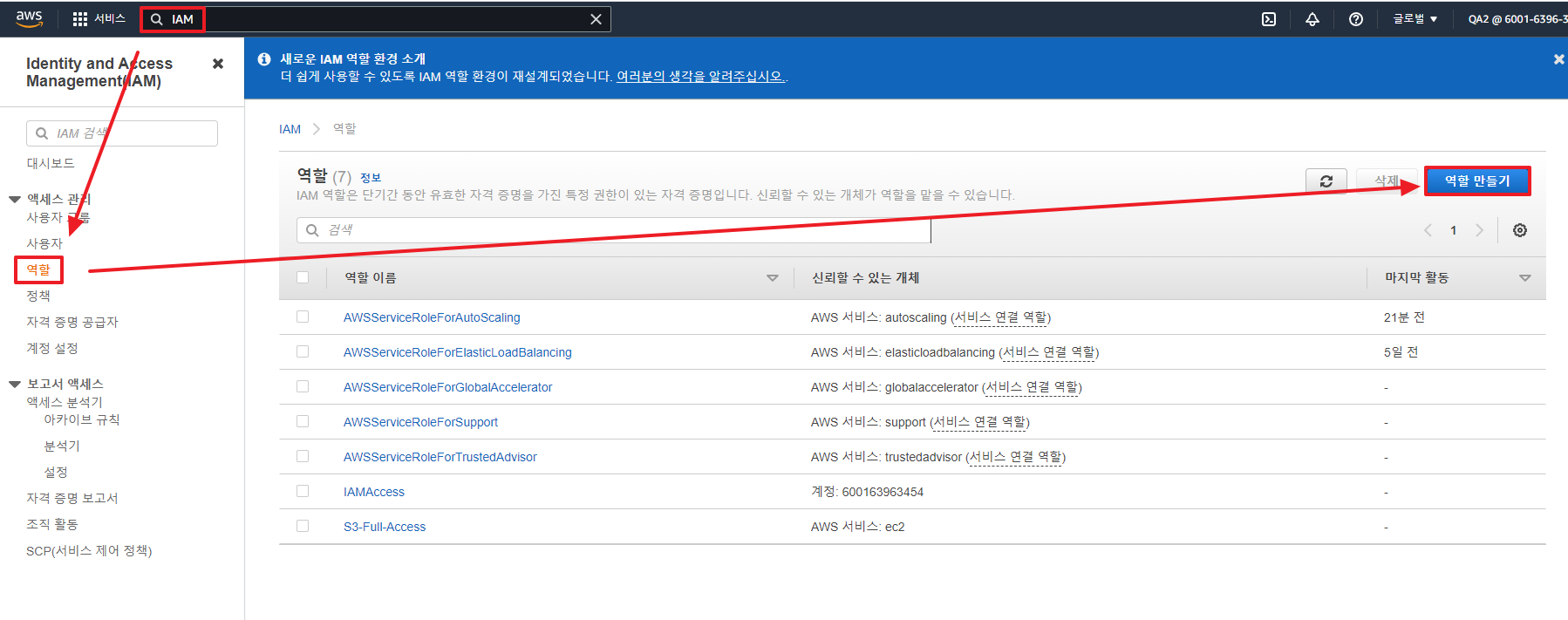Open 사용자 in the sidebar

pos(44,243)
